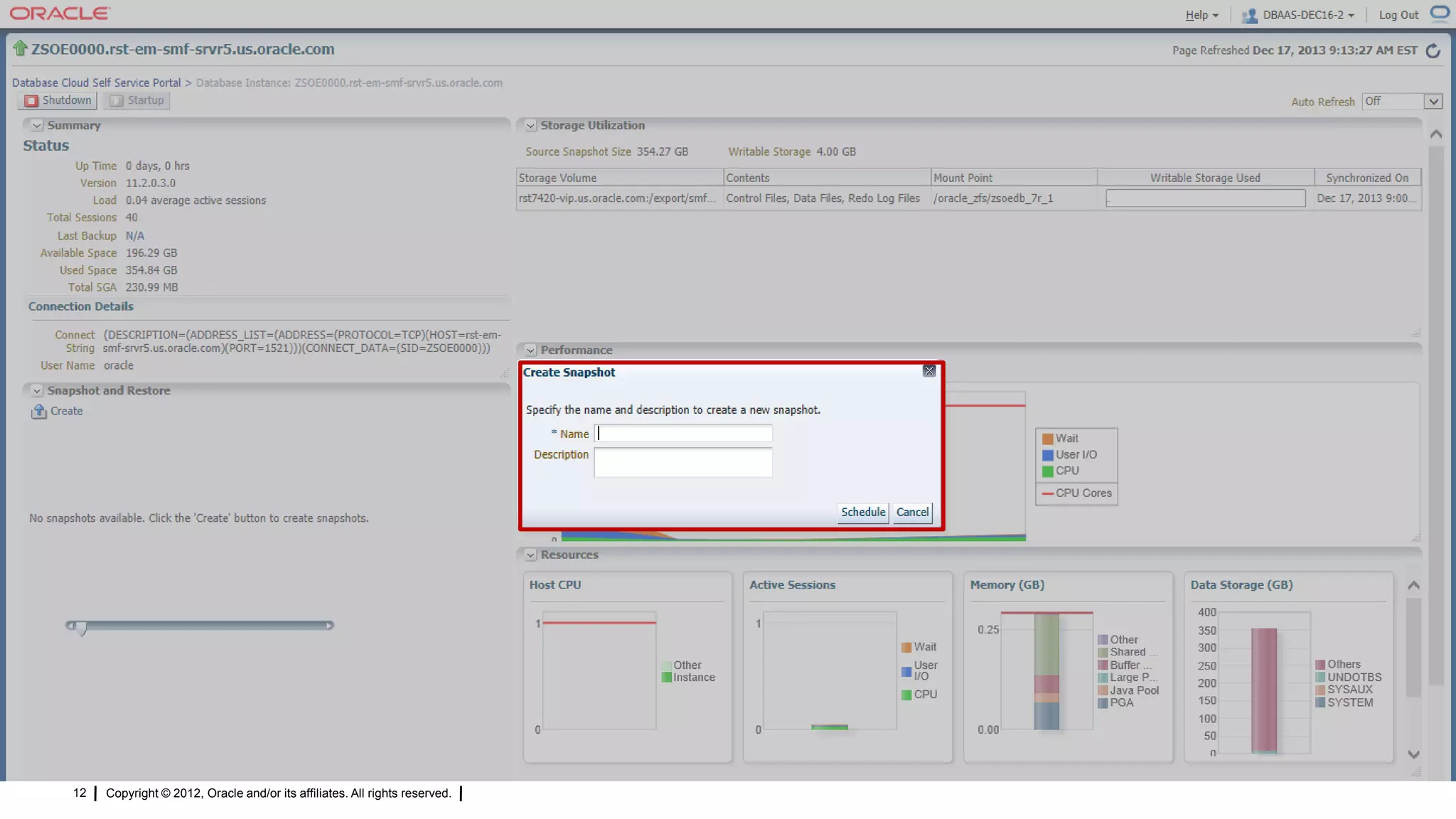Click the CPU Cores legend entry
1456x819 pixels.
click(1077, 493)
